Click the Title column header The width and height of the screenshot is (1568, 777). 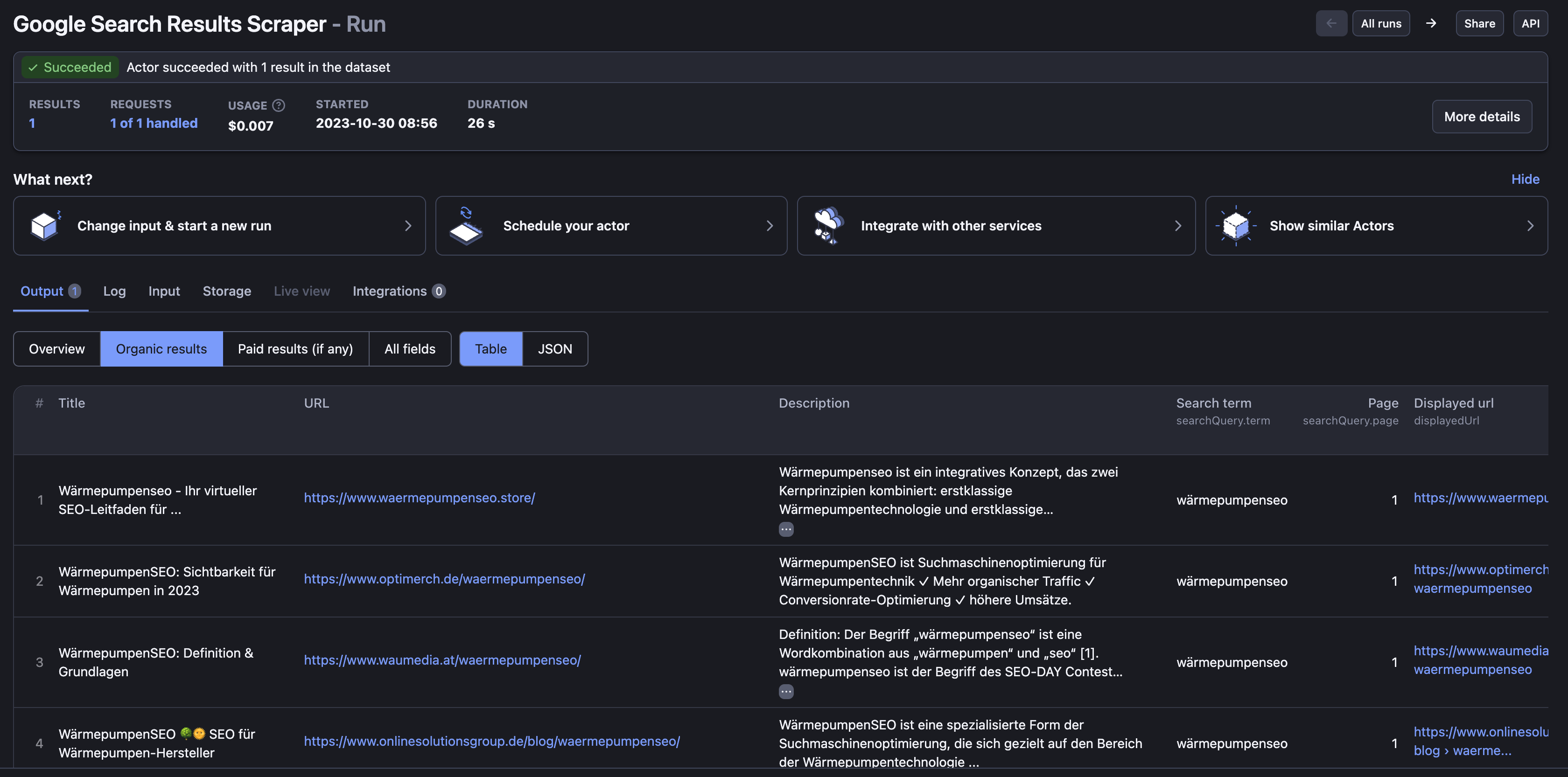71,403
